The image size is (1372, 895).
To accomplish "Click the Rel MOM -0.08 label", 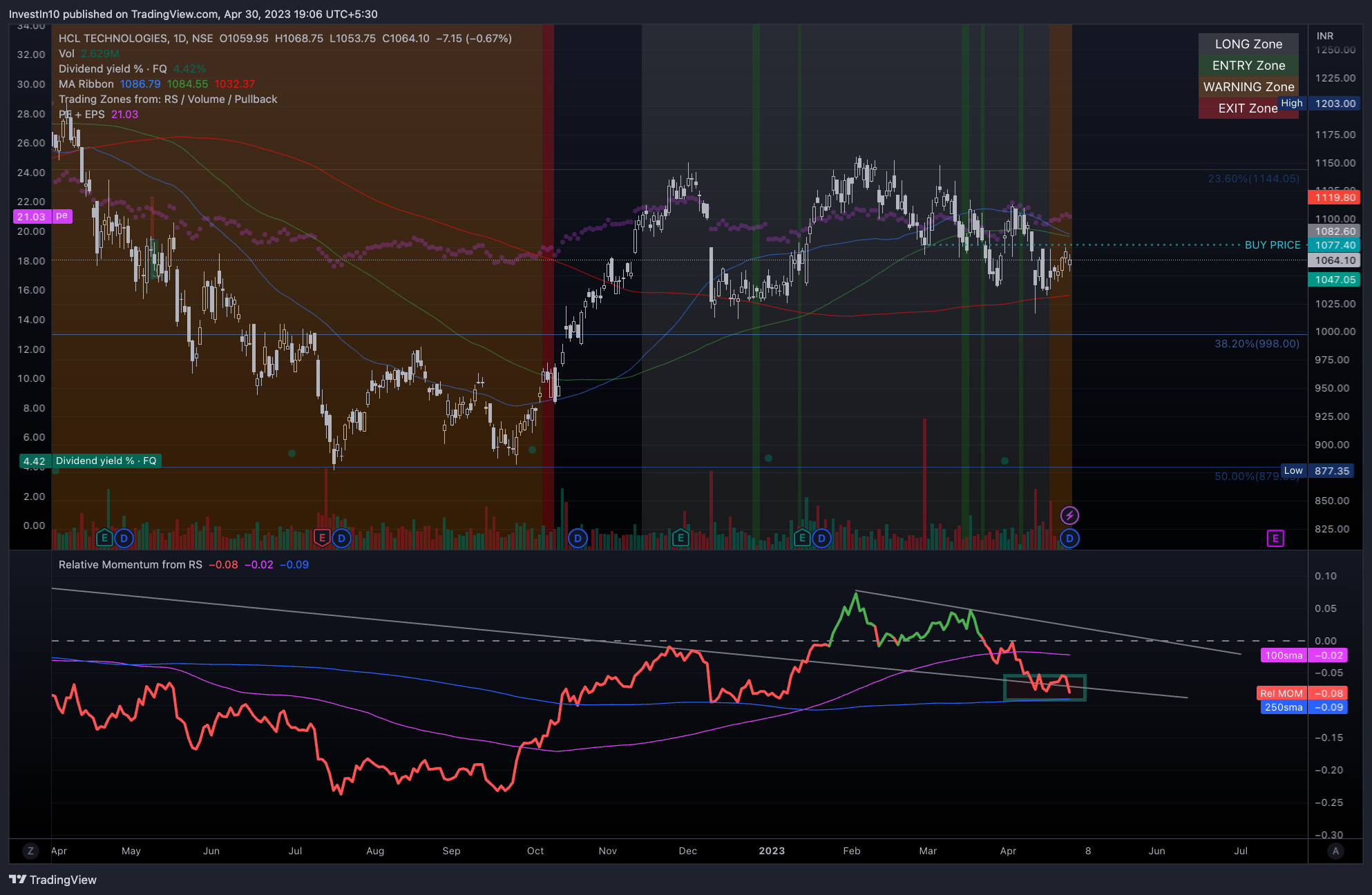I will pos(1302,693).
